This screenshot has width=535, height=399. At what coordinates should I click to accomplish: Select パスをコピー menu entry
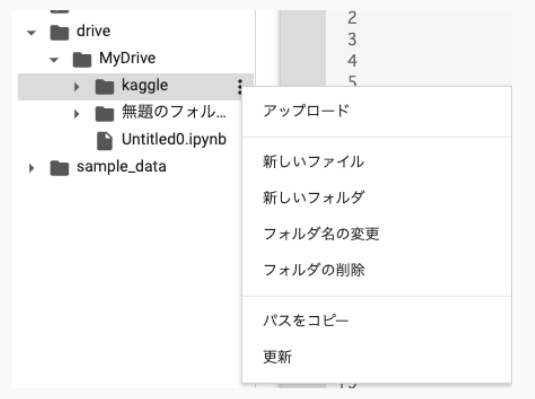[376, 320]
